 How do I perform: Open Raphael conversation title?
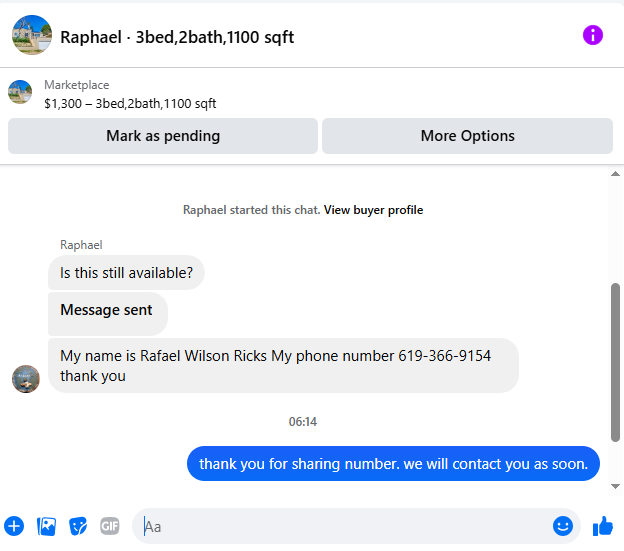pyautogui.click(x=177, y=37)
